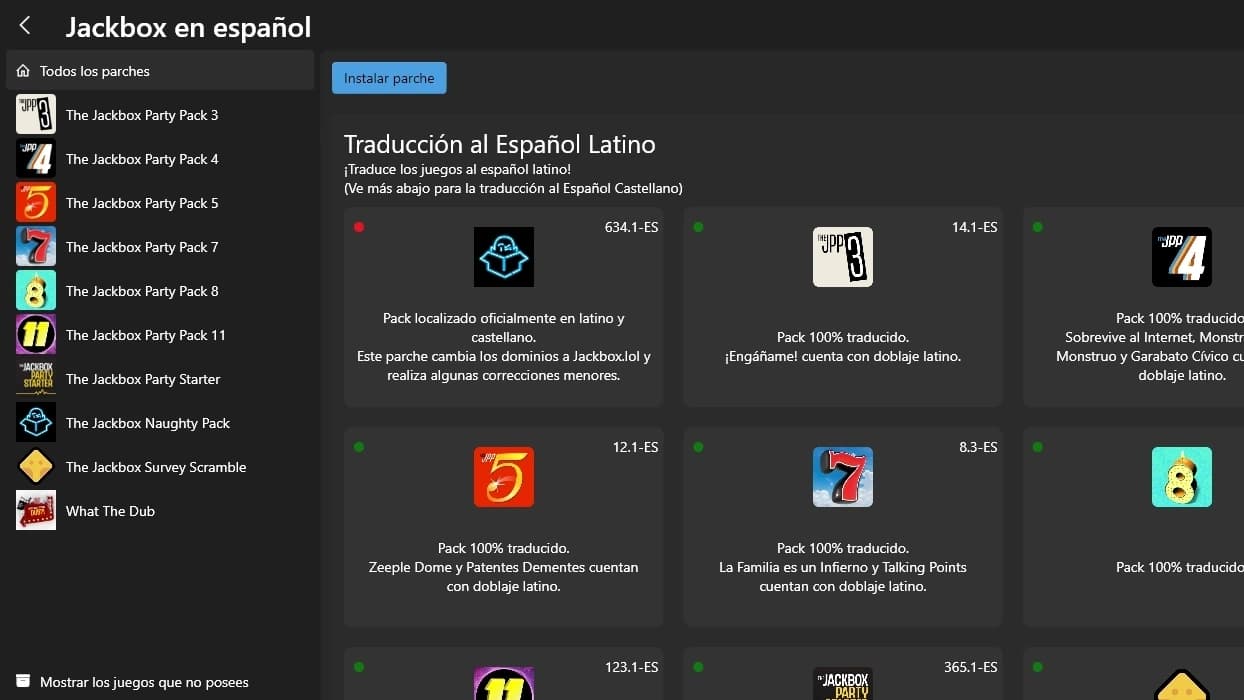Select Todos los parches in sidebar

tap(160, 71)
